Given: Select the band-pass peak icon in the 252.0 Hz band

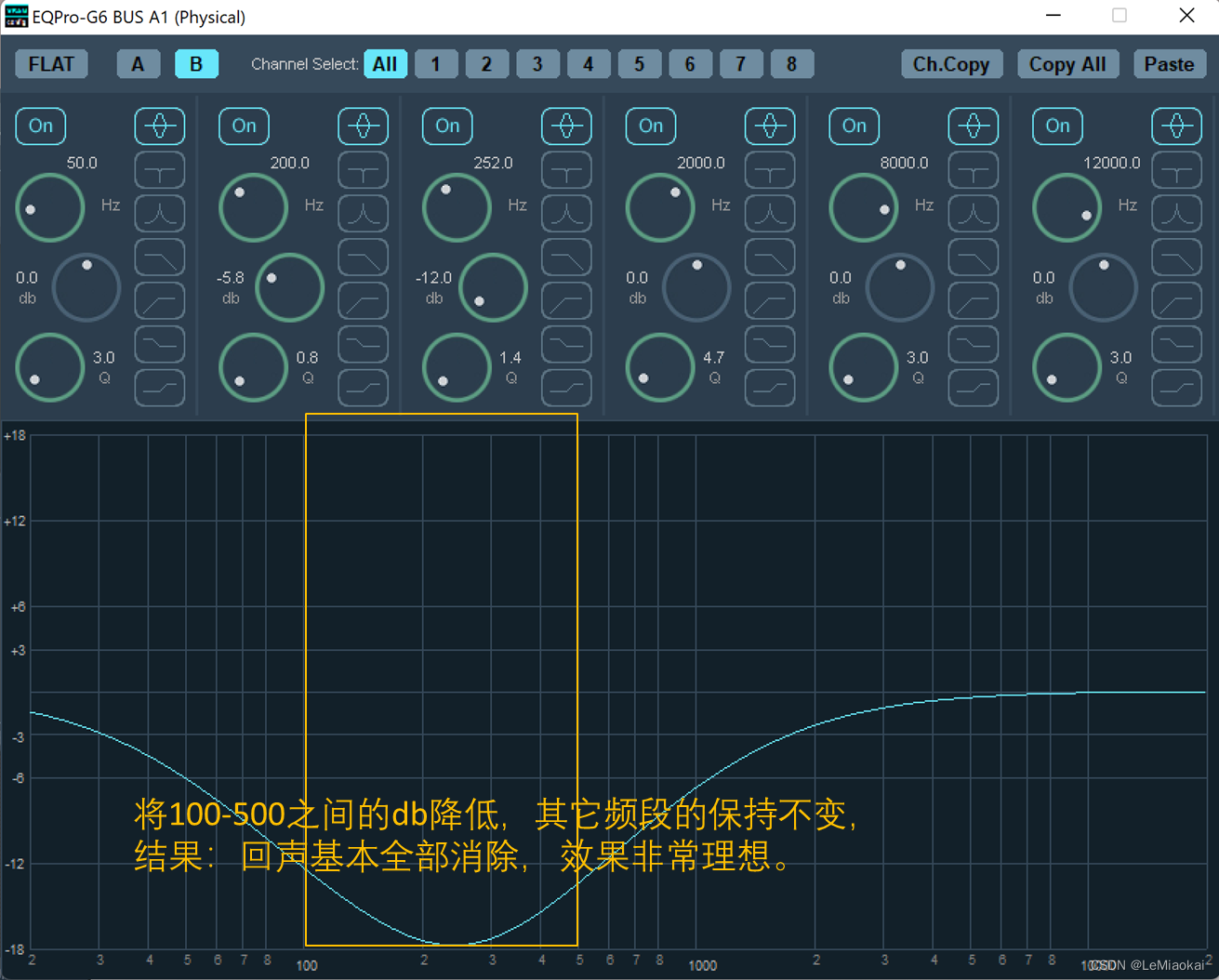Looking at the screenshot, I should click(x=566, y=214).
